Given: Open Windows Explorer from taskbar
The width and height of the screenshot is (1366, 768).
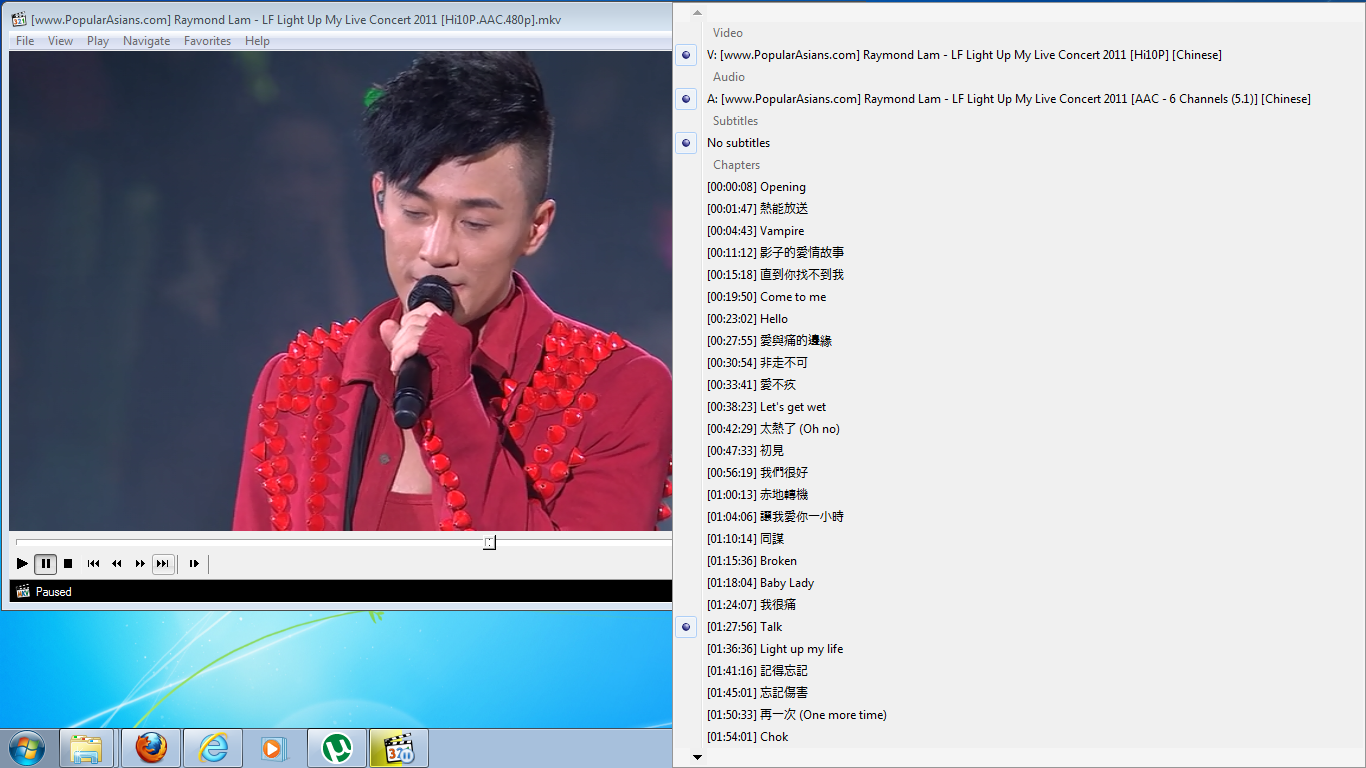Looking at the screenshot, I should click(87, 748).
